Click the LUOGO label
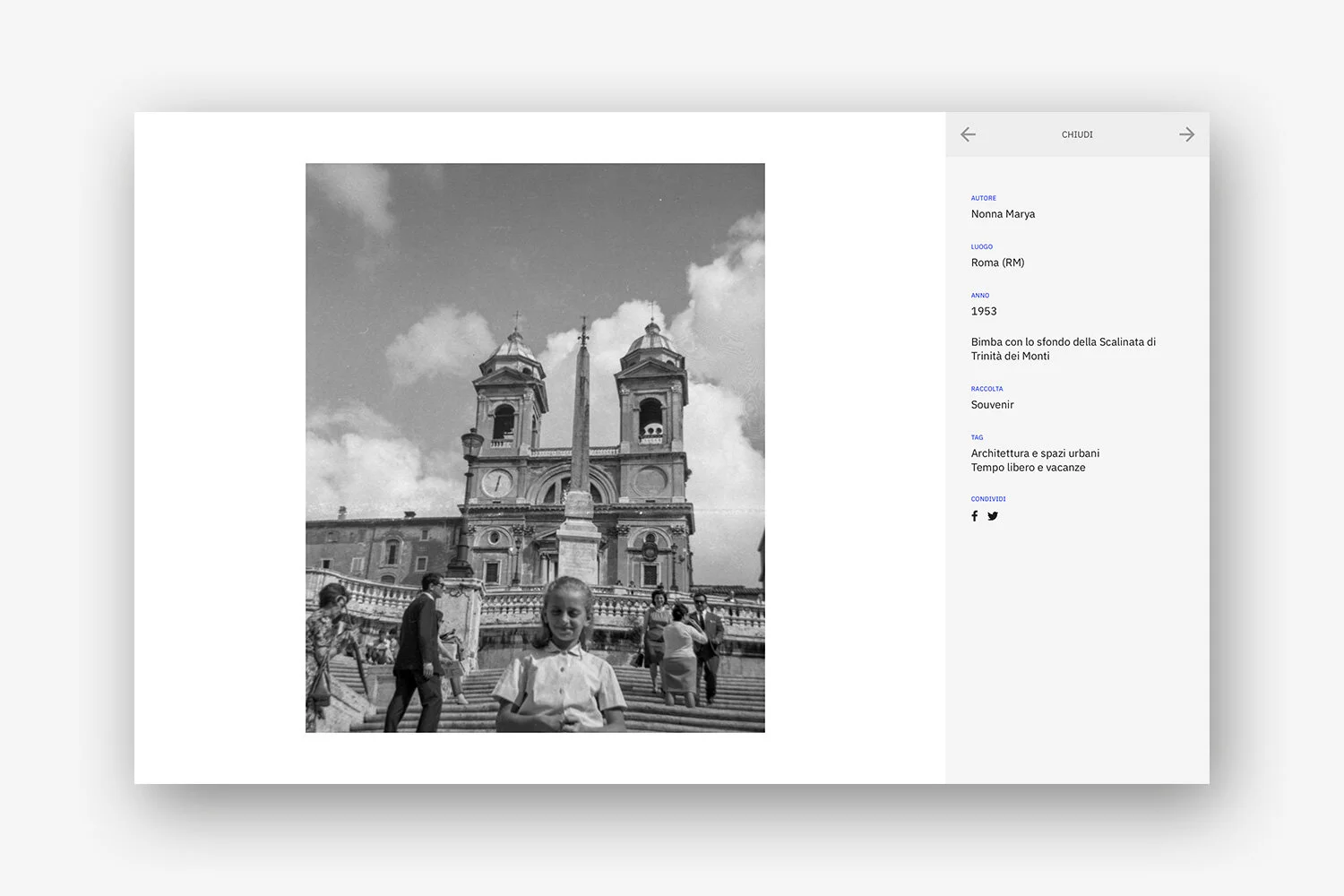Viewport: 1344px width, 896px height. (x=981, y=246)
